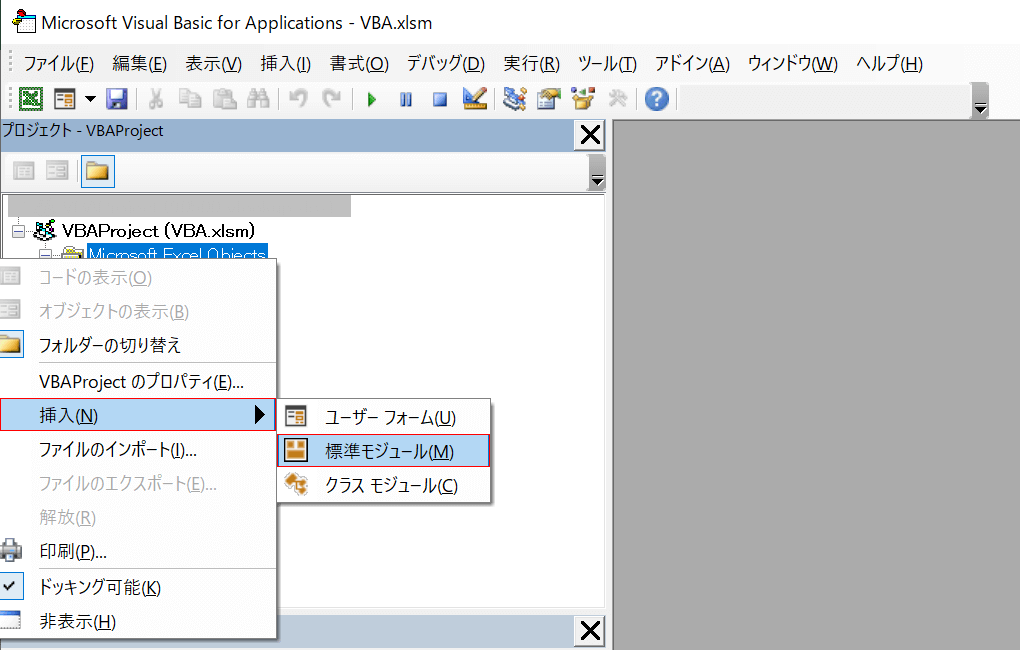Expand the 挿入(N) submenu entry

(x=137, y=415)
